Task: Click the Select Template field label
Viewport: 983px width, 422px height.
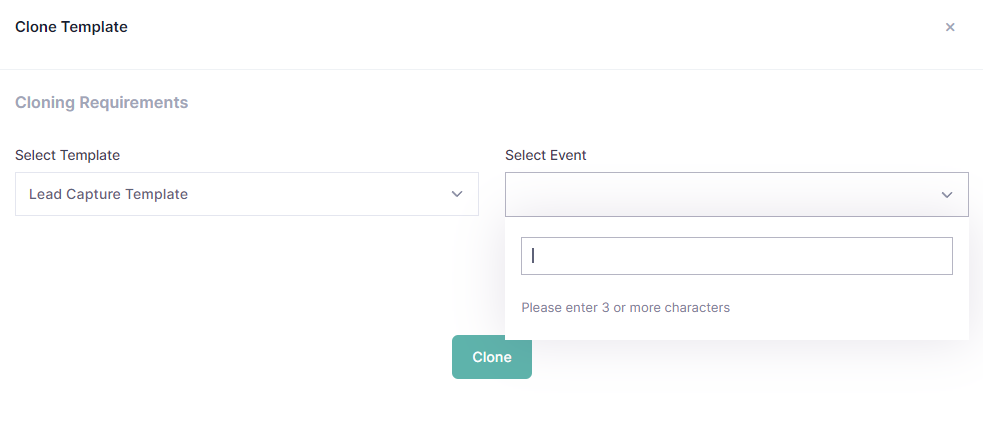Action: pyautogui.click(x=67, y=155)
